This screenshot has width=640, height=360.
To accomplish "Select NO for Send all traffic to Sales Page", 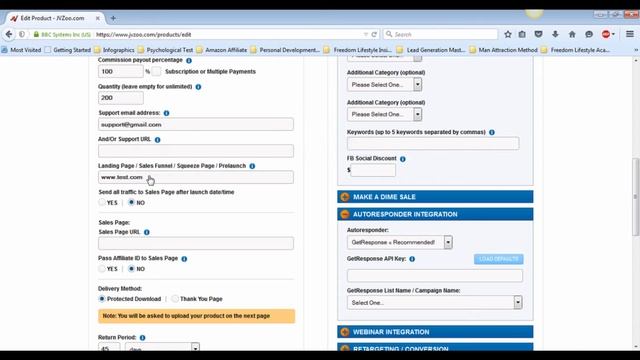I will tap(131, 202).
